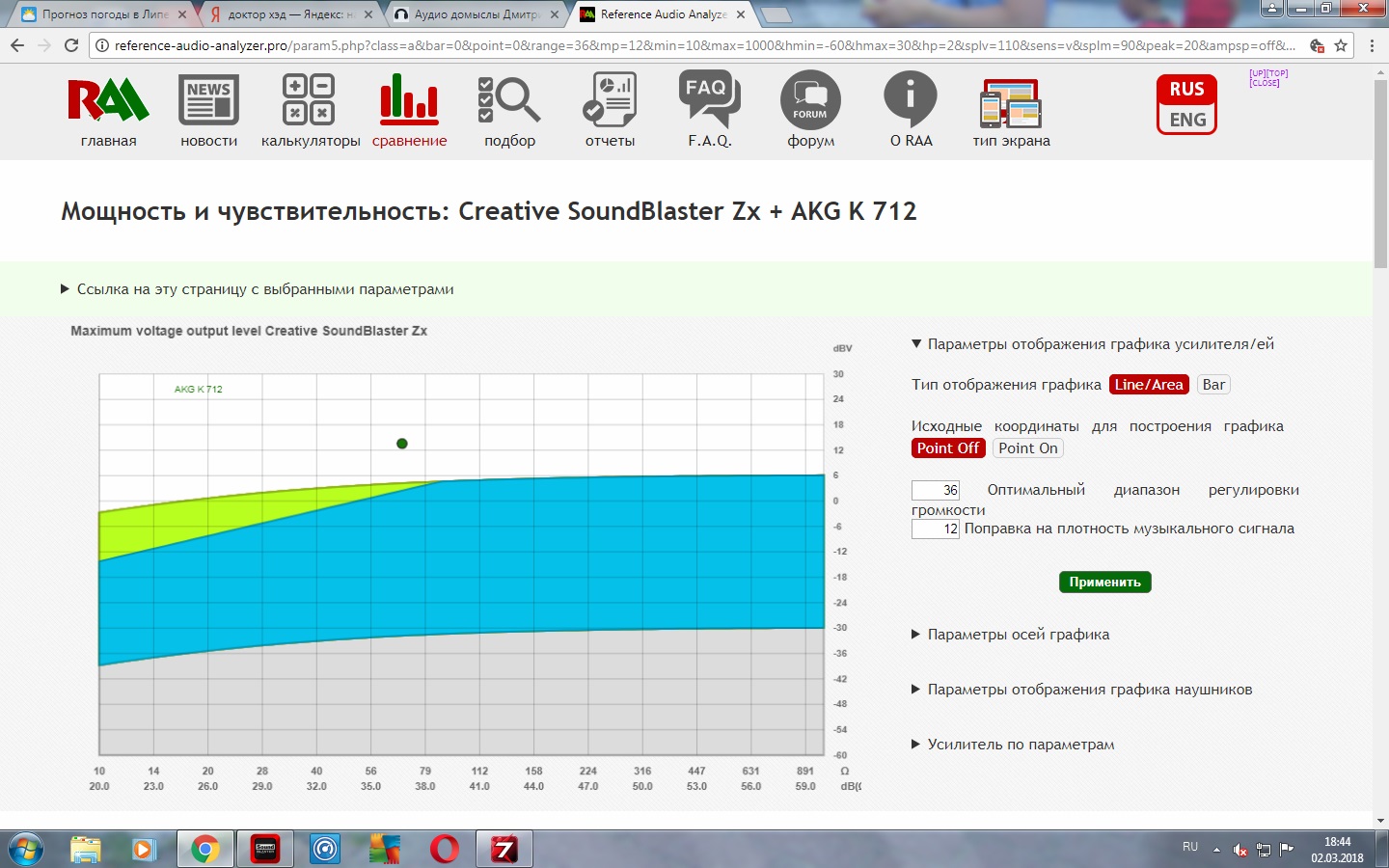Click the extension icon beside the bookmark star
The image size is (1389, 868).
[x=1317, y=45]
